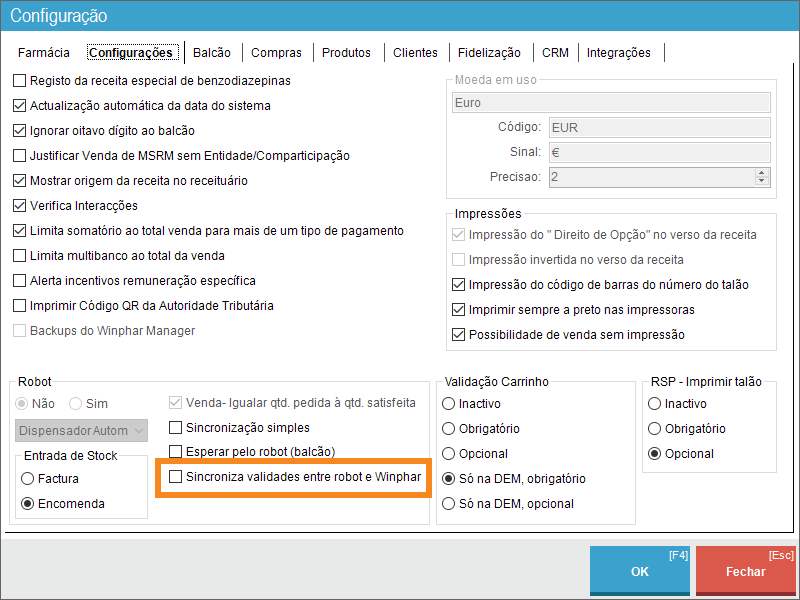
Task: Go to the Integrações tab
Action: click(x=618, y=53)
